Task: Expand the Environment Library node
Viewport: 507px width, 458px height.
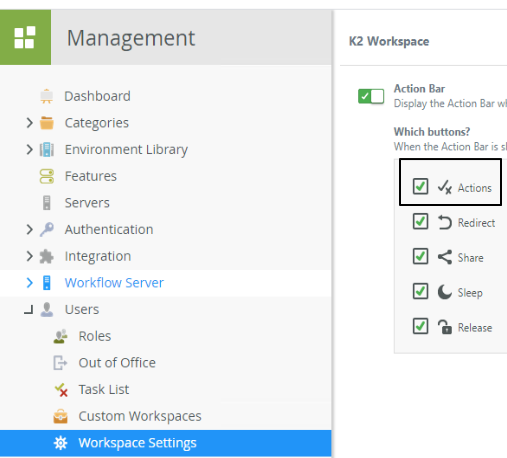Action: coord(30,150)
